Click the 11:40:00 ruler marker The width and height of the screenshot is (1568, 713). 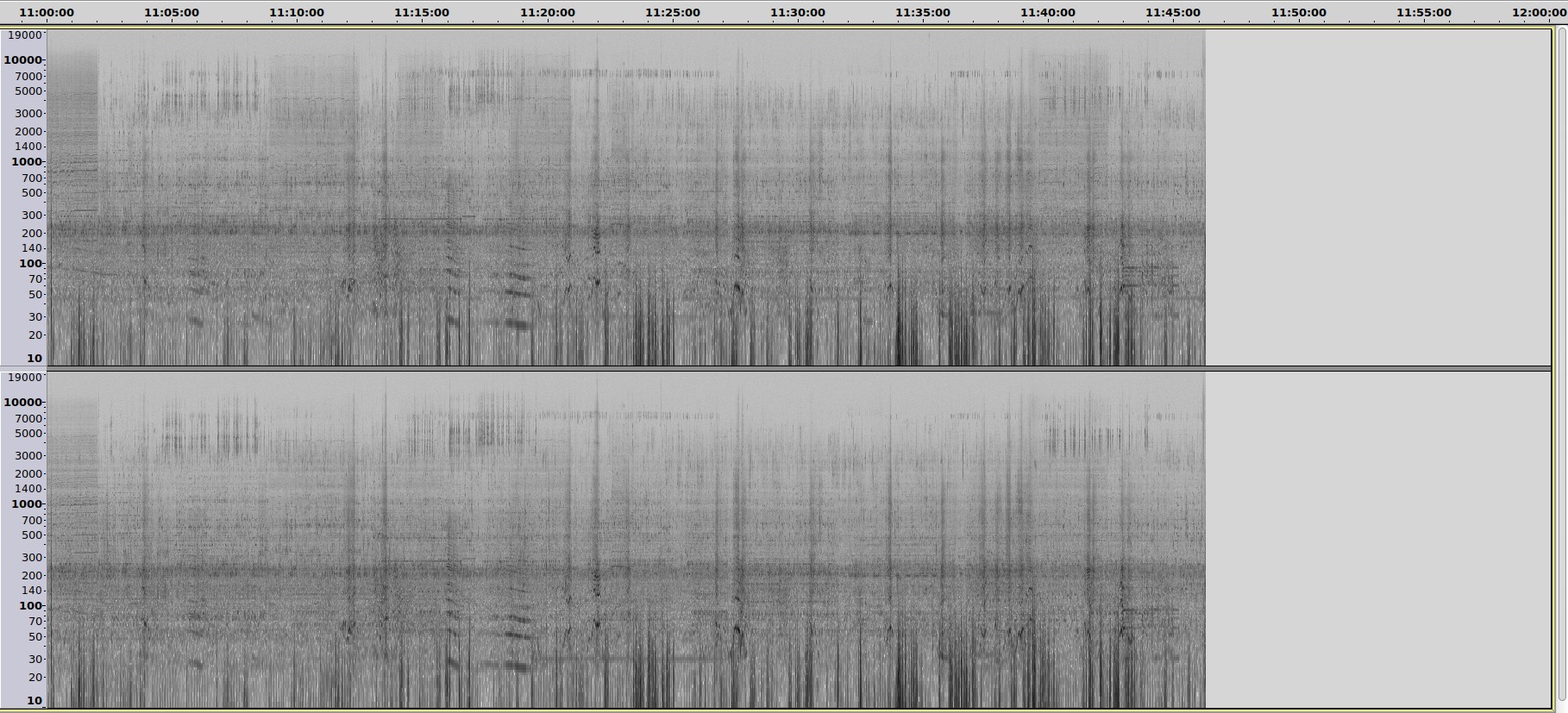[1047, 12]
